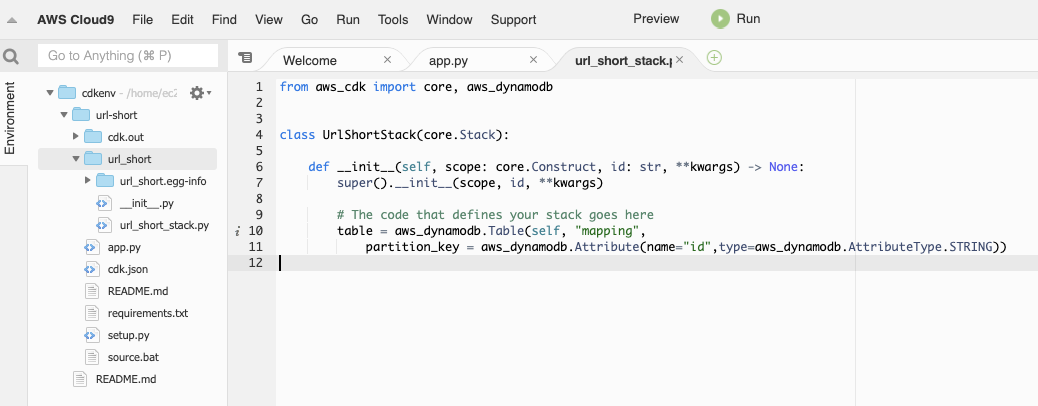Image resolution: width=1038 pixels, height=406 pixels.
Task: Expand the url_short.egg-info folder arrow
Action: (x=87, y=181)
